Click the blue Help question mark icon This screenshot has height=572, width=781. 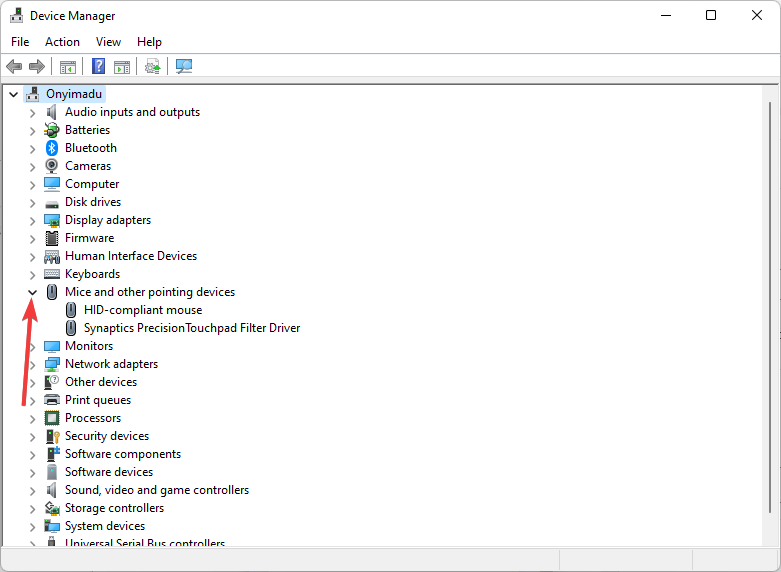(99, 67)
